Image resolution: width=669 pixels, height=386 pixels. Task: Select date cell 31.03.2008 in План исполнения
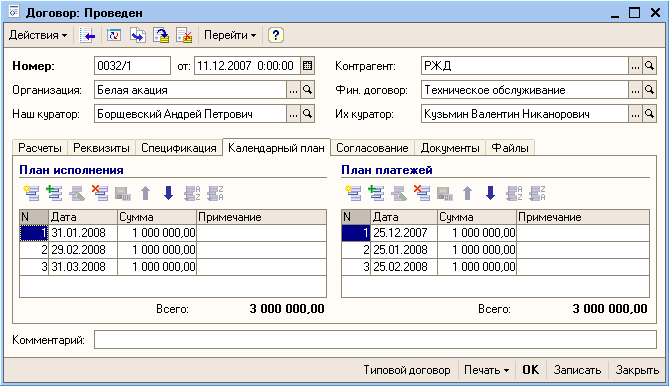pyautogui.click(x=83, y=267)
